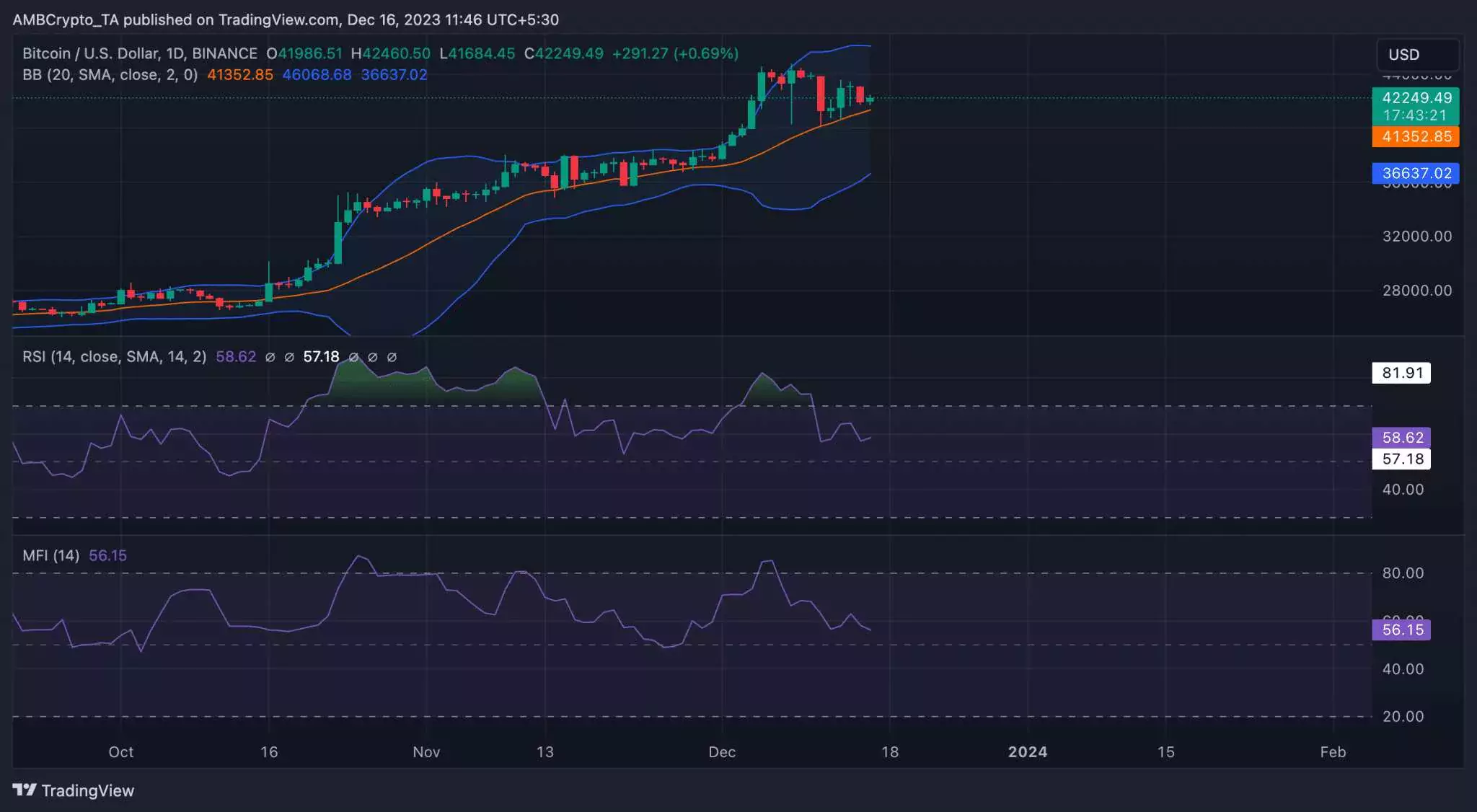
Task: Click the 81.91 RSI scale label
Action: (1401, 373)
